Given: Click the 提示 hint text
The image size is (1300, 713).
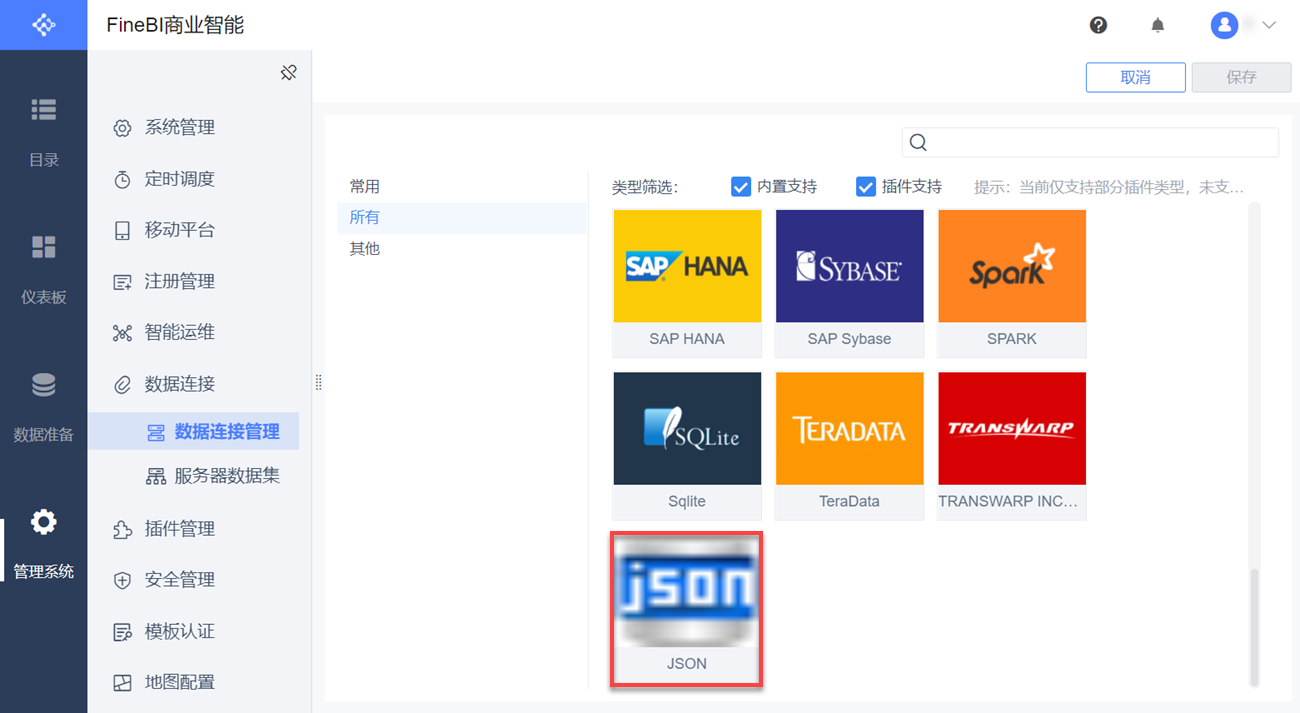Looking at the screenshot, I should pyautogui.click(x=1109, y=187).
